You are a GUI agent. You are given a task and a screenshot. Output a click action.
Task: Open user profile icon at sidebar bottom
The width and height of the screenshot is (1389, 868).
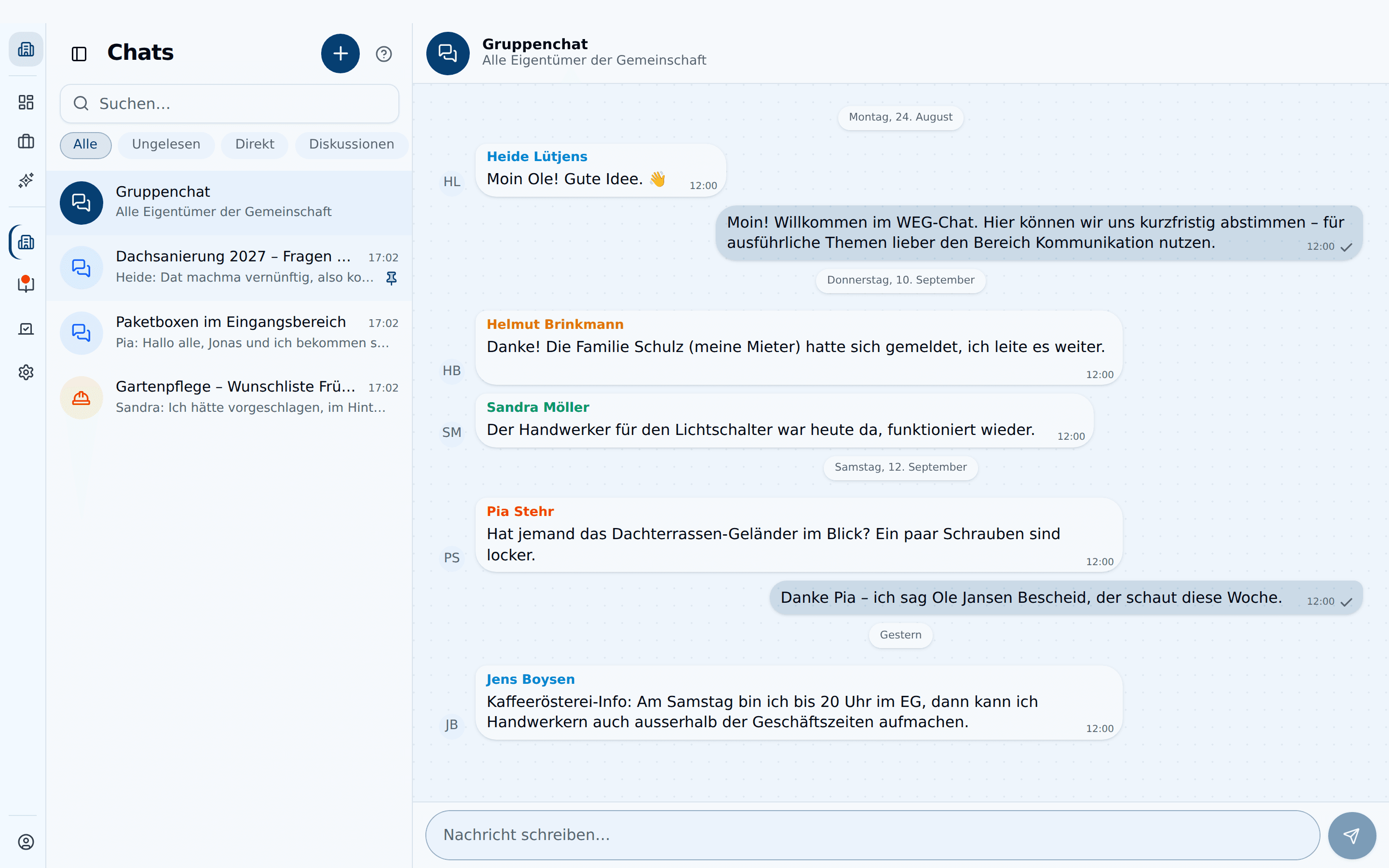point(26,841)
